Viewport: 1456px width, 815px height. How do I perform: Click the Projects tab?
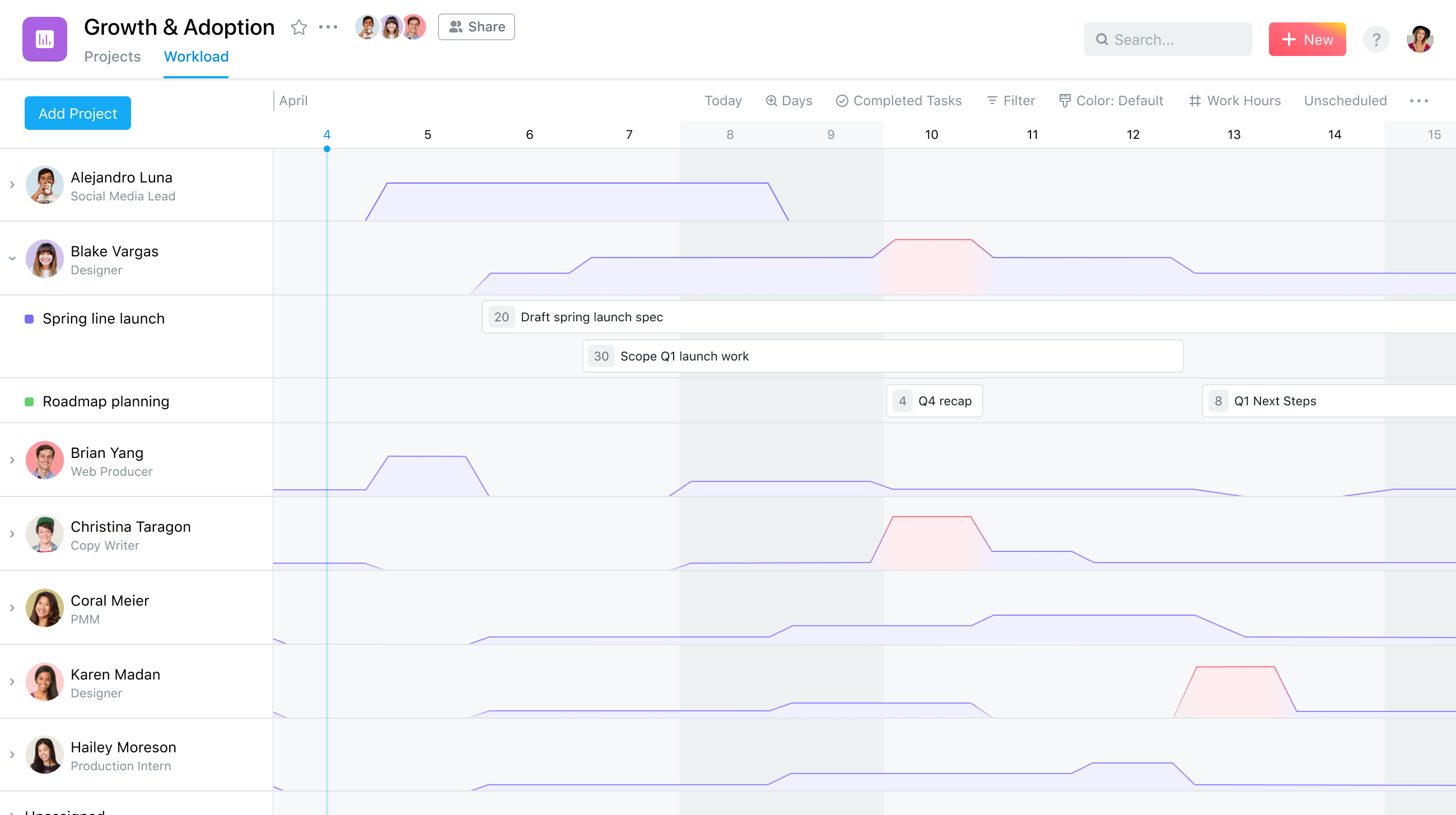(x=113, y=56)
